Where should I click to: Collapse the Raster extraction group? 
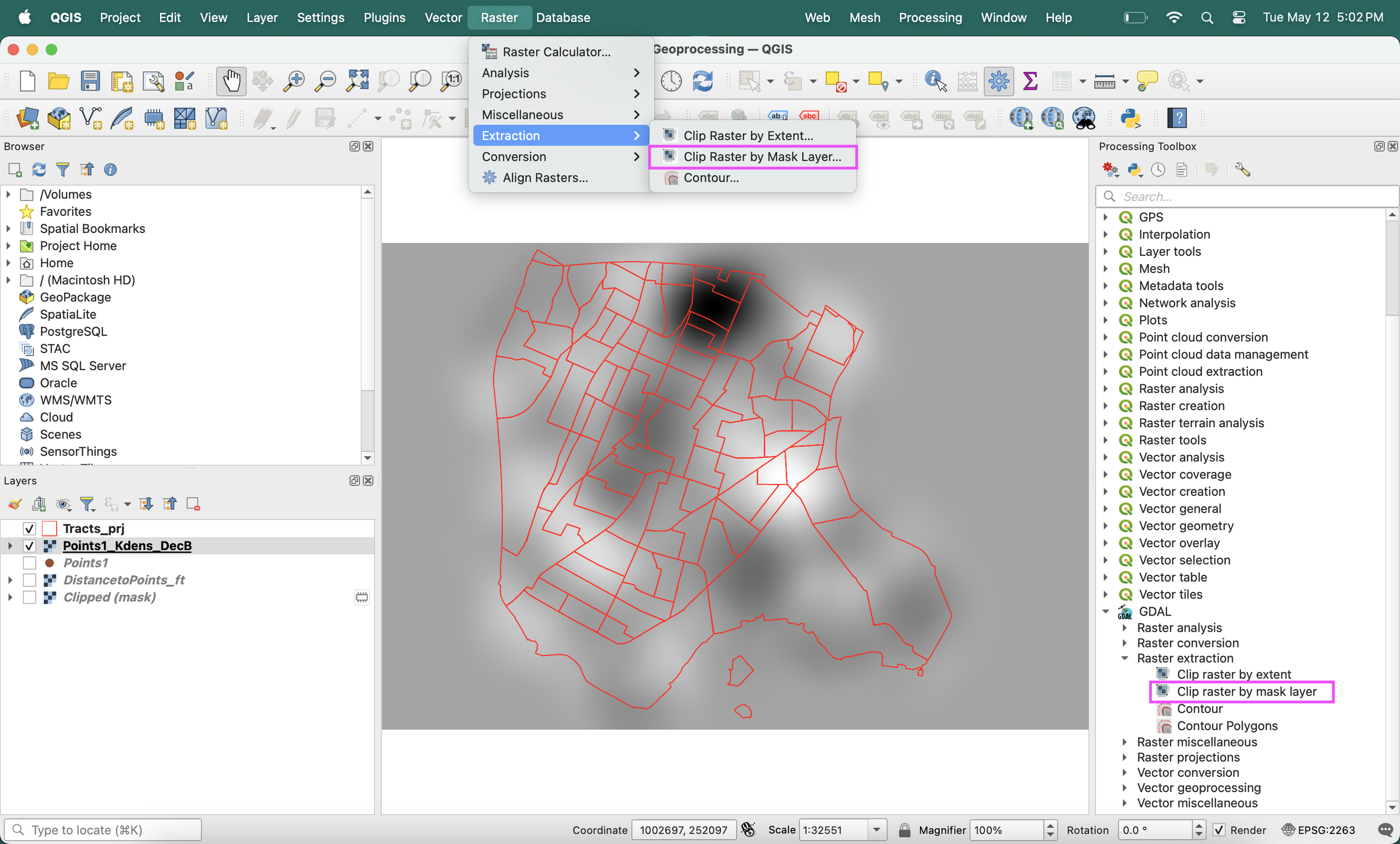[1124, 658]
